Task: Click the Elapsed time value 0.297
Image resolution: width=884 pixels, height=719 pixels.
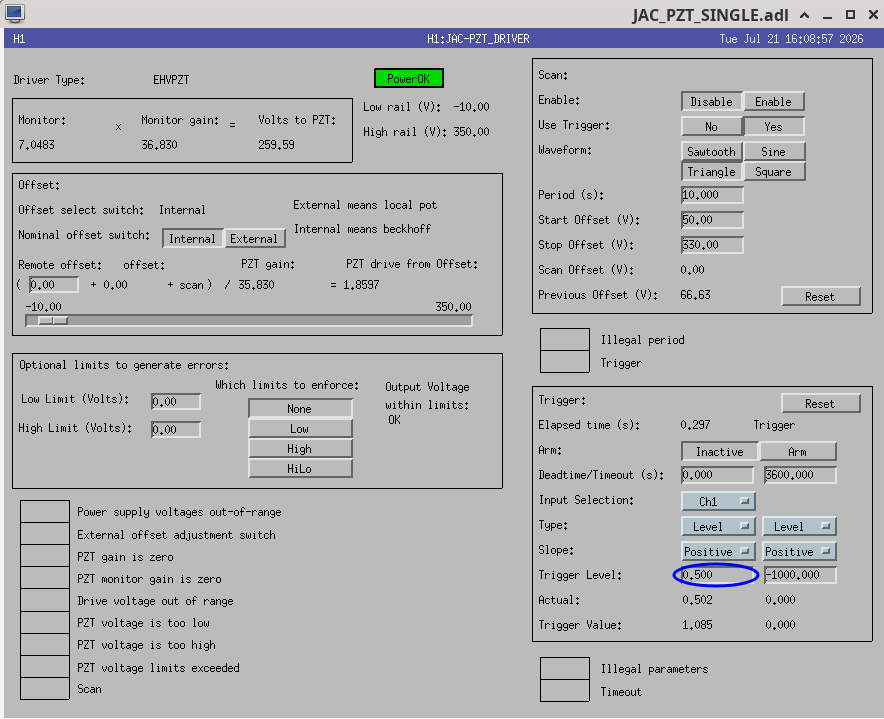Action: [696, 425]
